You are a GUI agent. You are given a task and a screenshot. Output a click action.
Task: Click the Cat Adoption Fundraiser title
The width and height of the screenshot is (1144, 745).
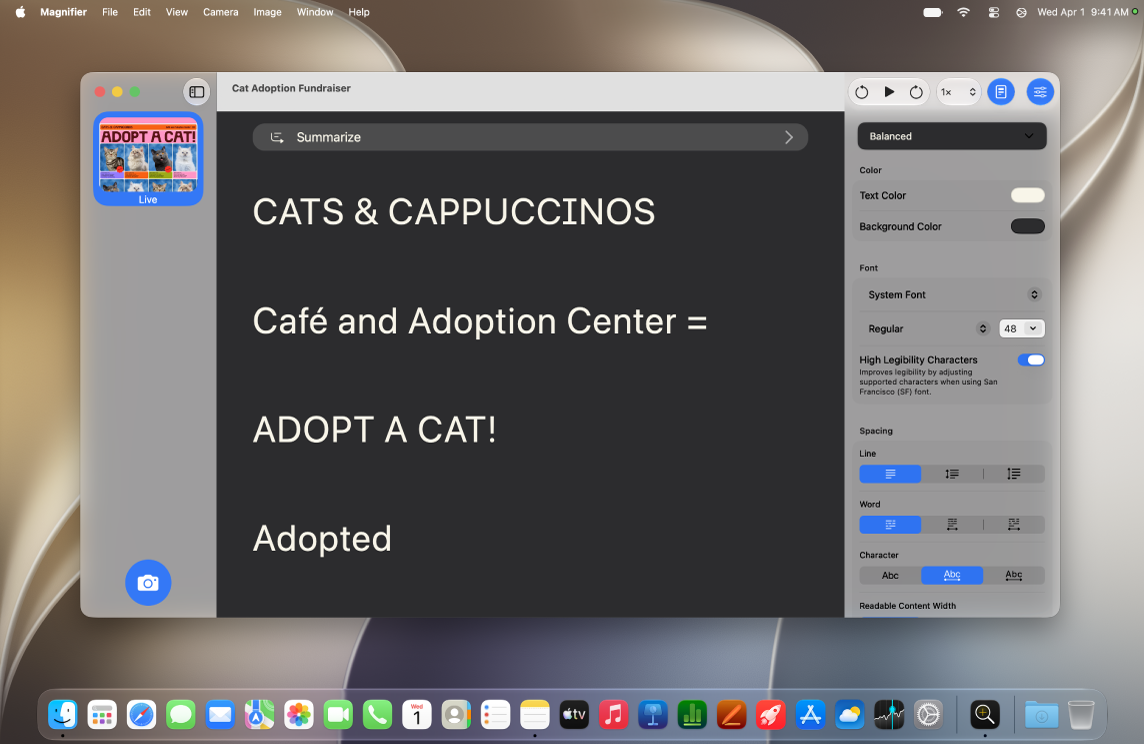tap(291, 88)
